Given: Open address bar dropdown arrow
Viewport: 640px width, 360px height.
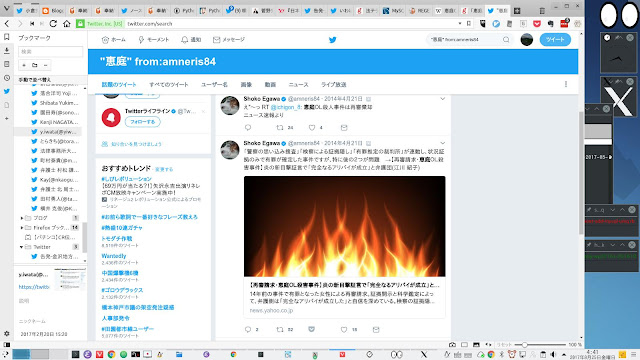Looking at the screenshot, I should 460,24.
